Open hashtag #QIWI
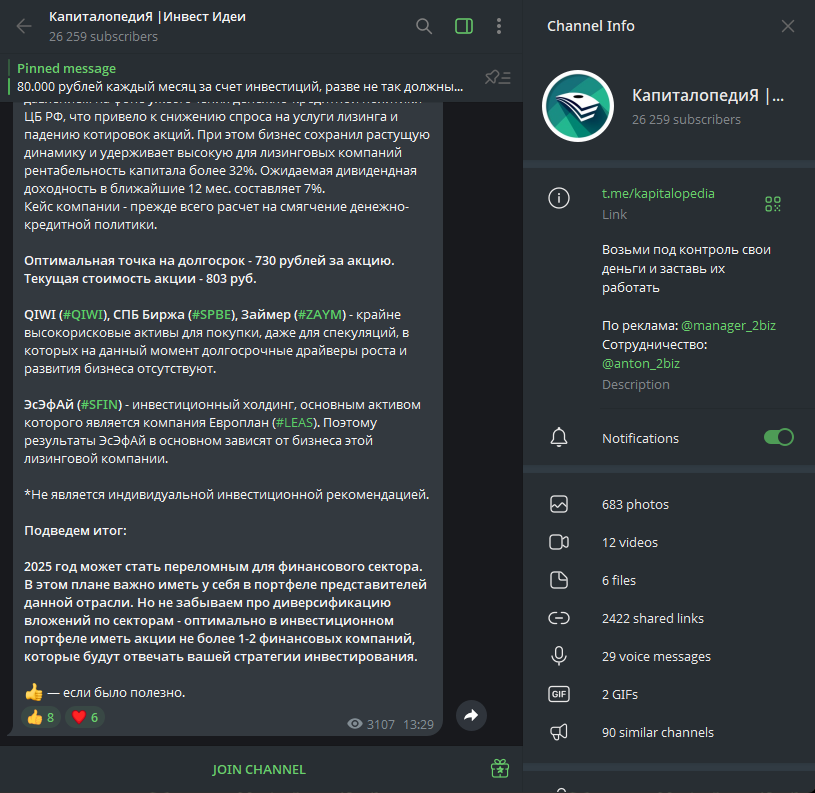This screenshot has height=793, width=815. click(83, 314)
